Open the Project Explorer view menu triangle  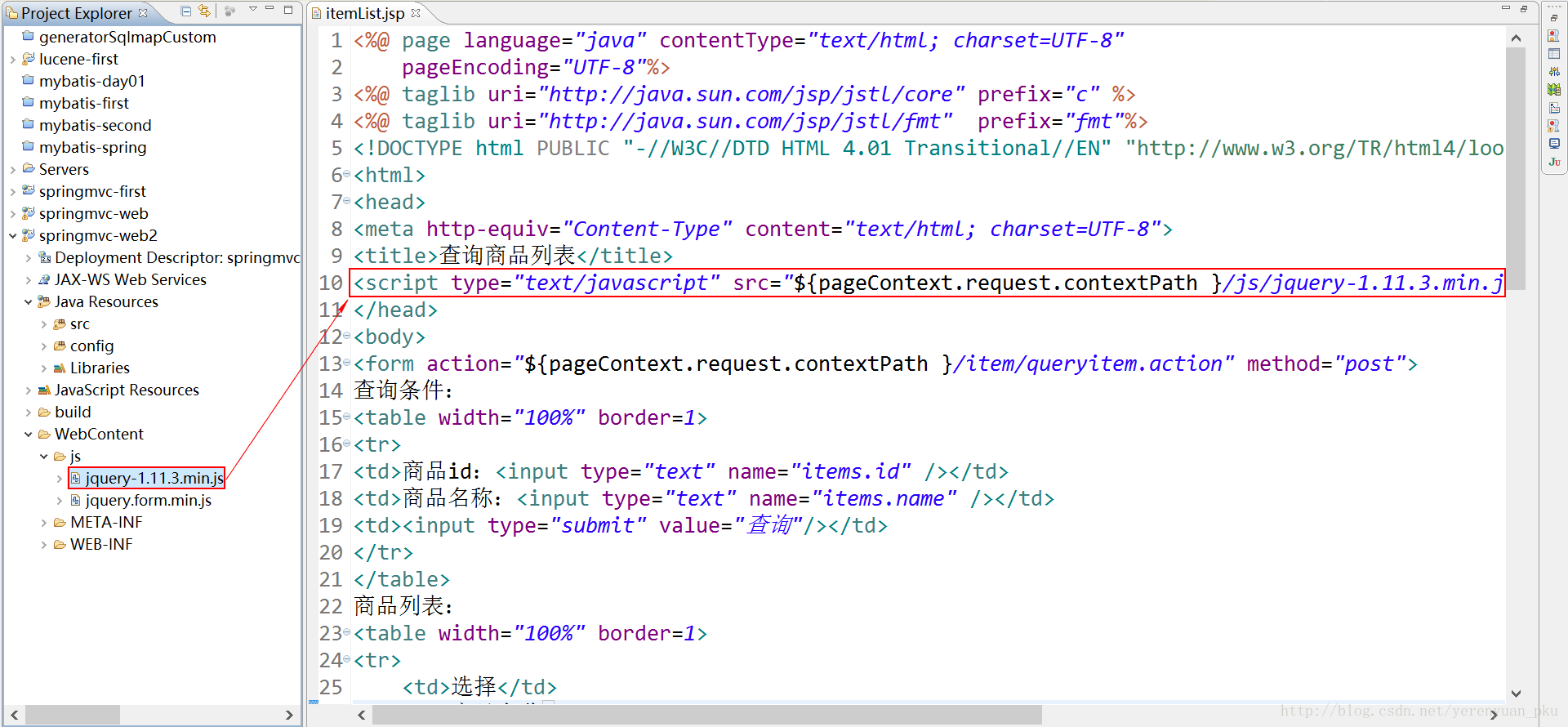click(x=253, y=9)
